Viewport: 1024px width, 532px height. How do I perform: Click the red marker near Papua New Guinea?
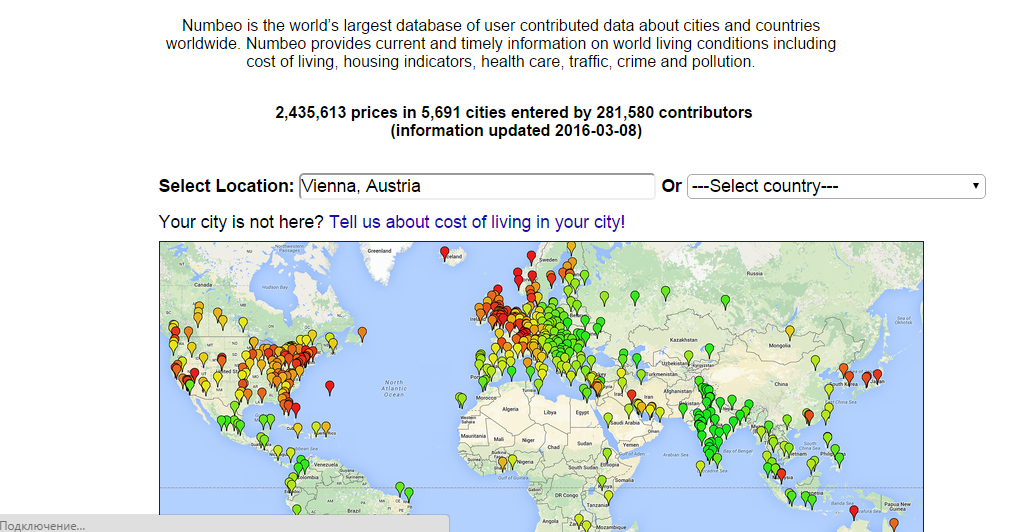pos(853,511)
